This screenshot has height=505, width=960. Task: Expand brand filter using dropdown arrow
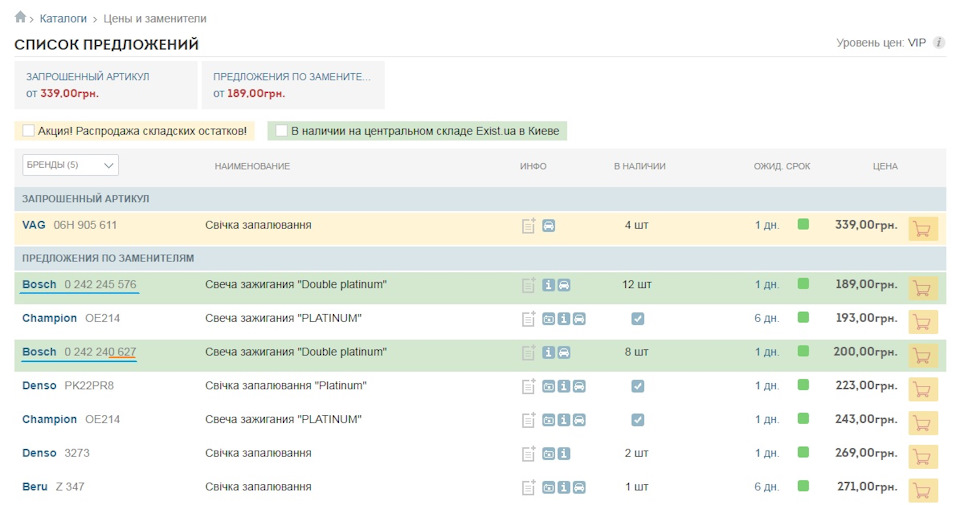click(x=108, y=165)
